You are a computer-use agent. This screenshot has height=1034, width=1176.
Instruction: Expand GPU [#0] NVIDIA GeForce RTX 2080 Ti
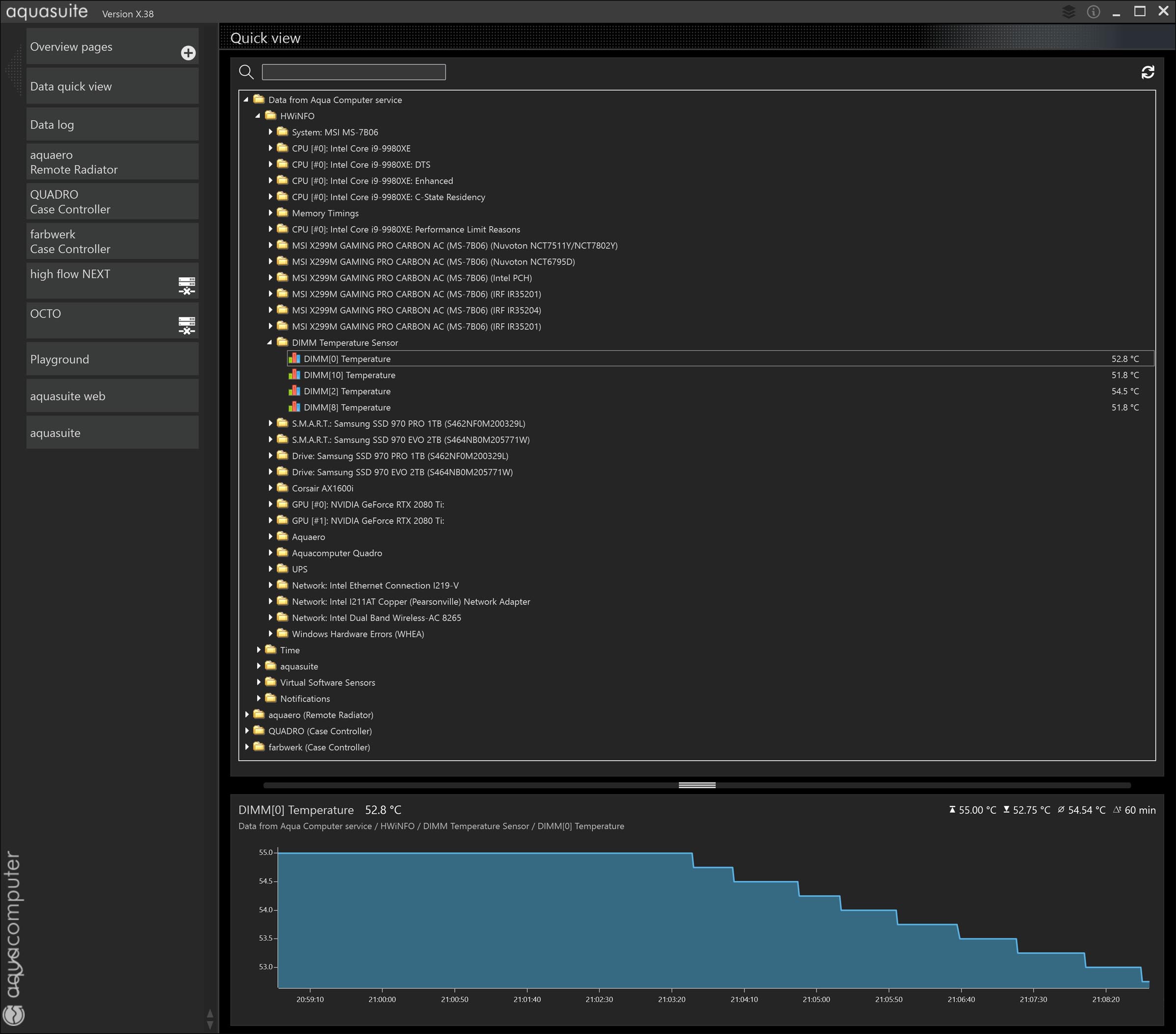pyautogui.click(x=270, y=504)
